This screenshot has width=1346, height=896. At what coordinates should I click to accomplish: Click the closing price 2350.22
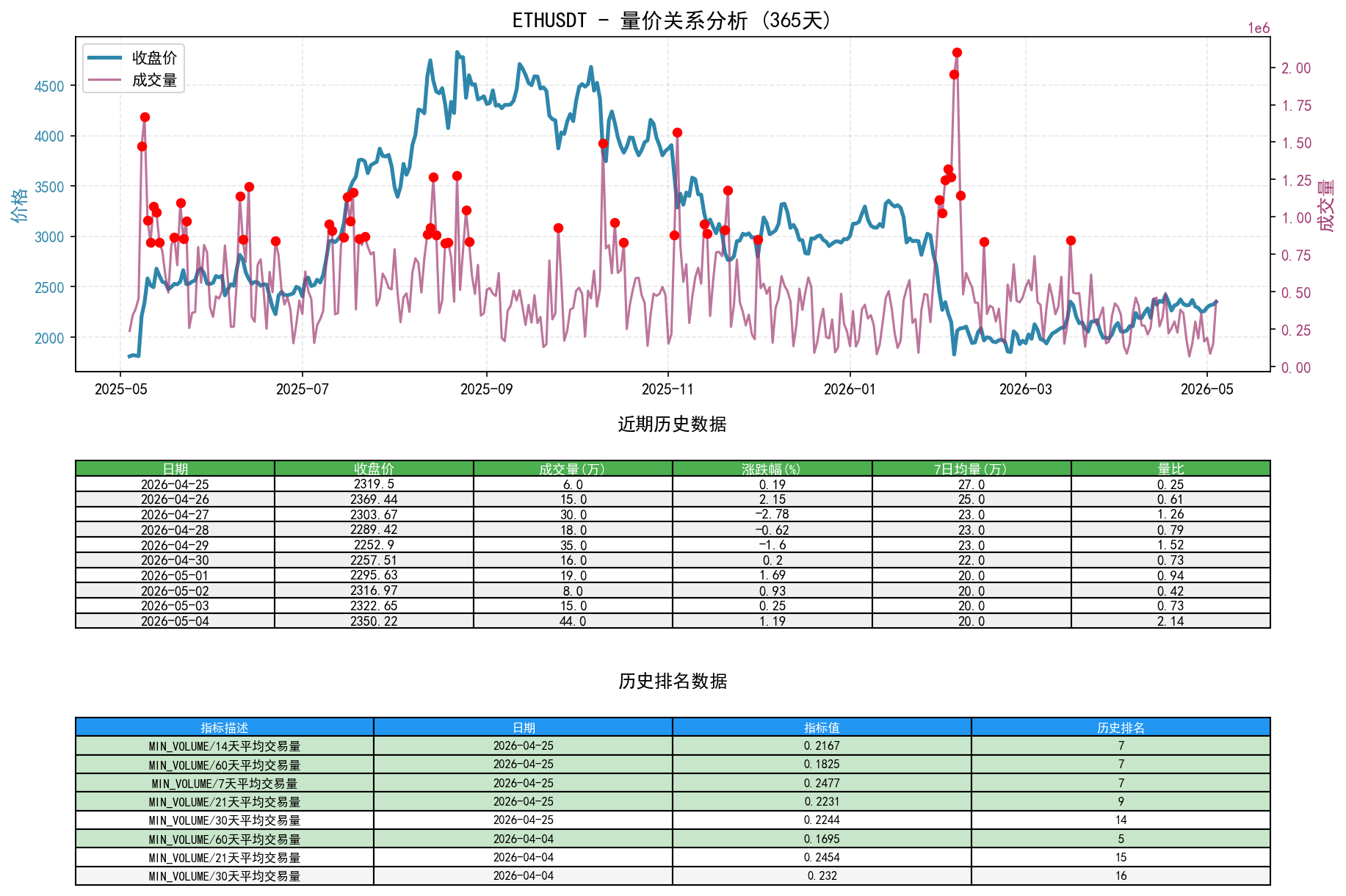[x=375, y=621]
